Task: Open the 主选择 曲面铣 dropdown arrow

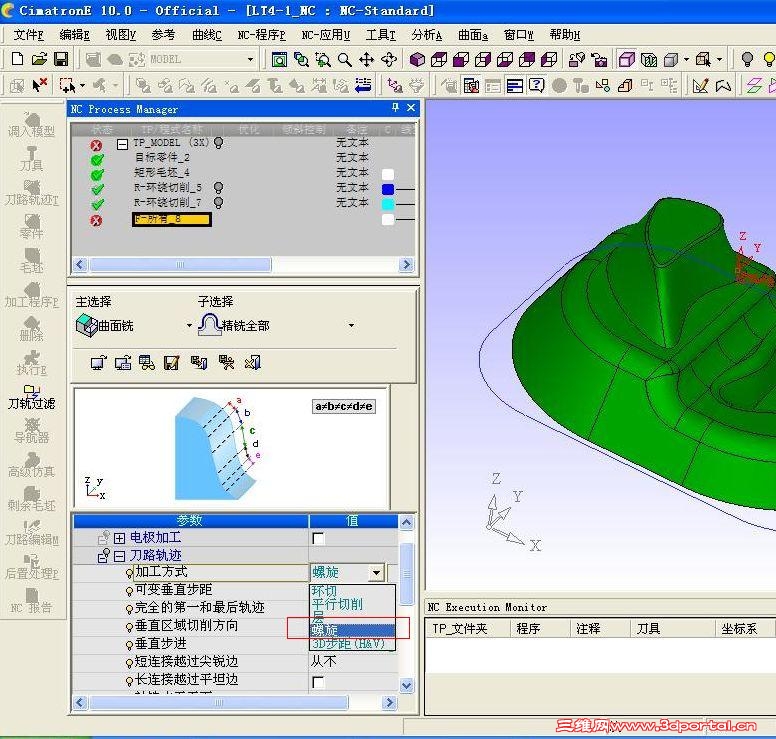Action: click(x=189, y=326)
